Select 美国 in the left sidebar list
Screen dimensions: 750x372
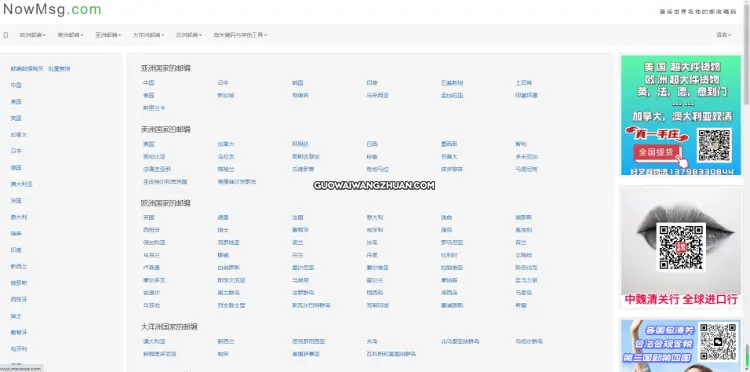[x=16, y=102]
